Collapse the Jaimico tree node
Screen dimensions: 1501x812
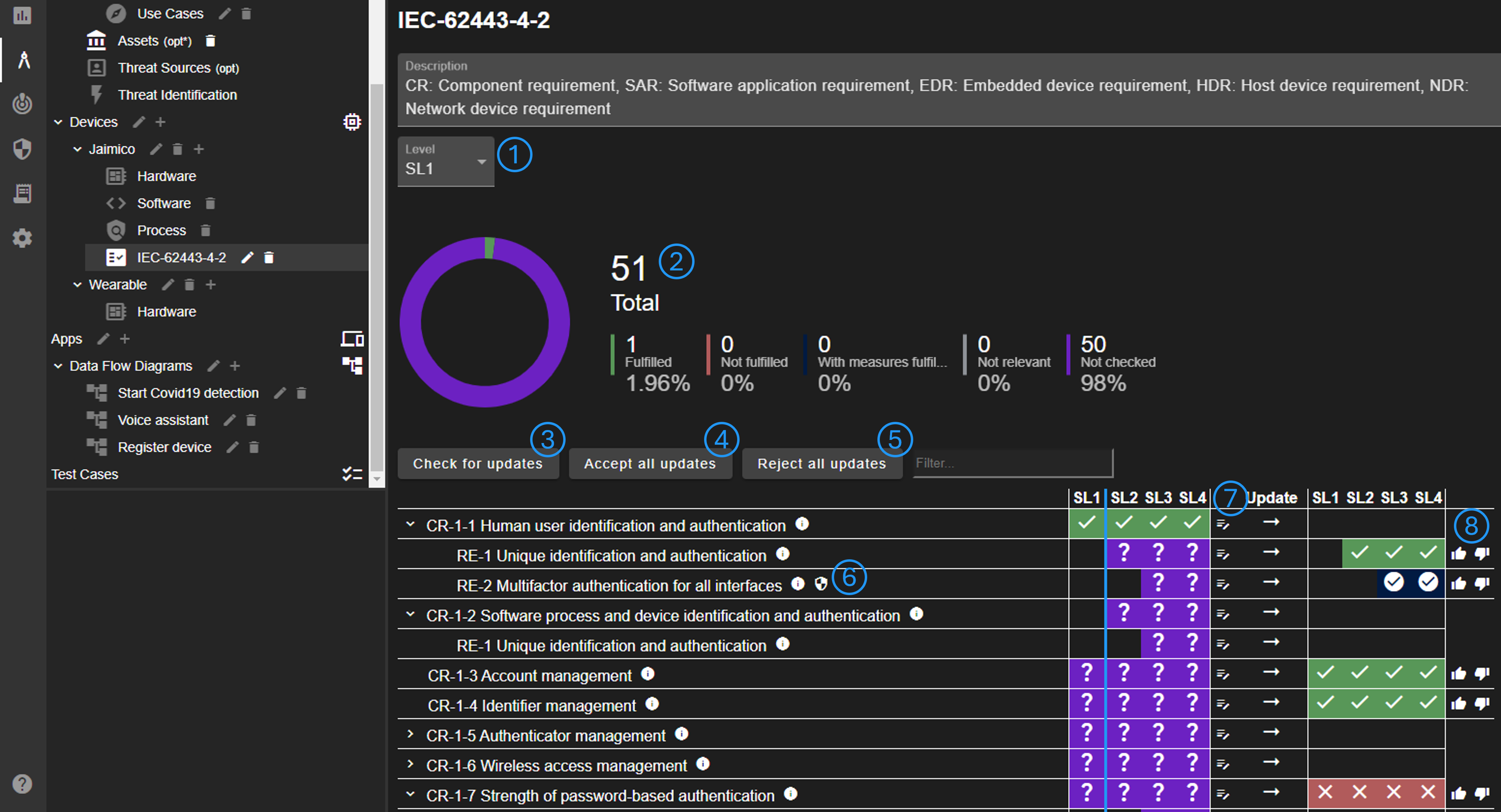coord(77,149)
